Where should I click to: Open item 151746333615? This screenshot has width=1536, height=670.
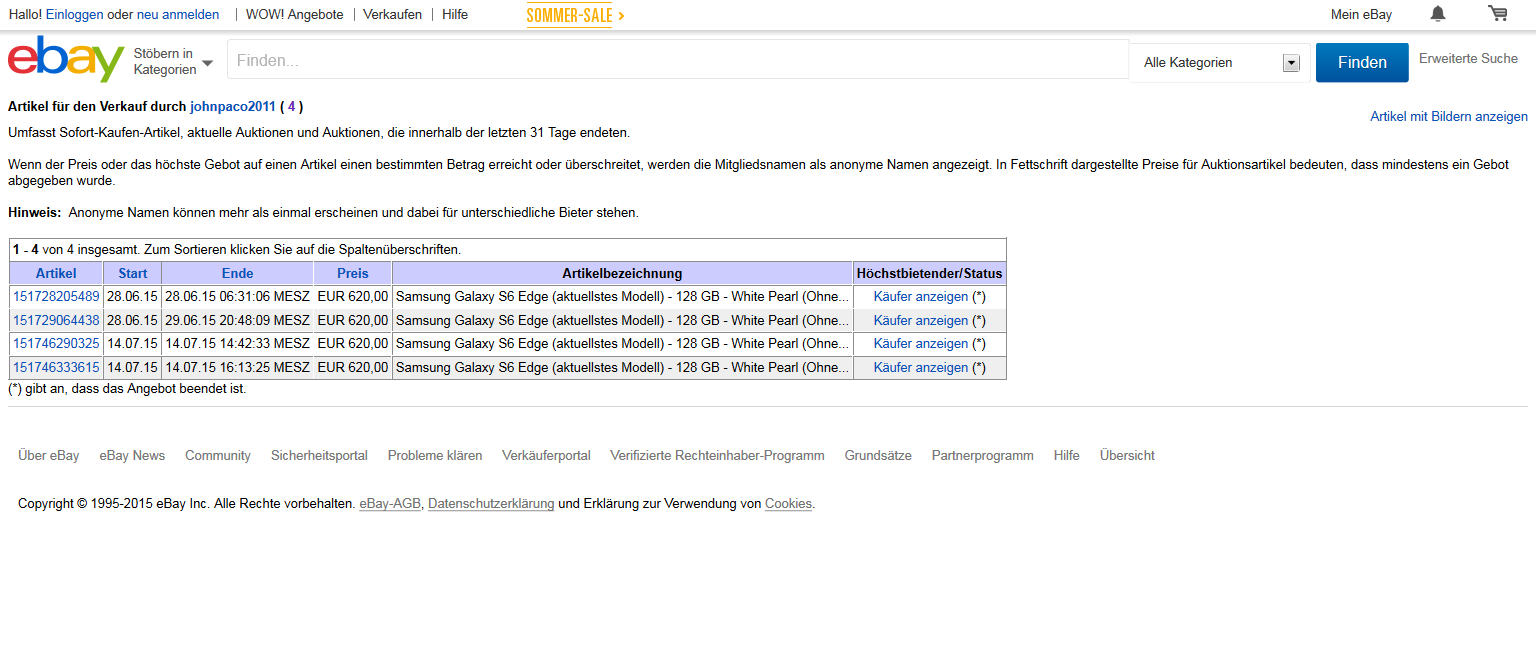click(x=56, y=368)
